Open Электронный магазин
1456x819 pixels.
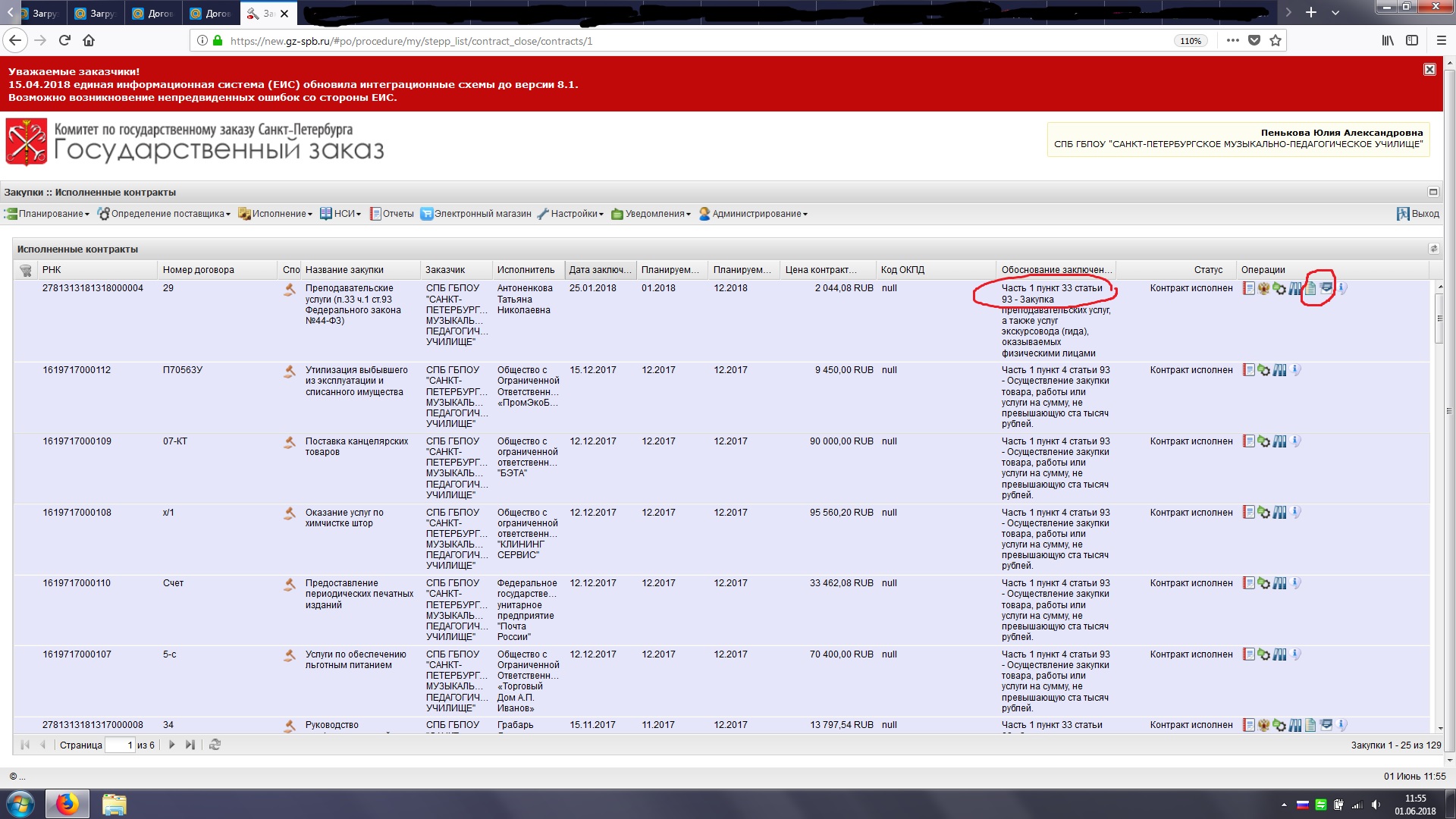[475, 214]
